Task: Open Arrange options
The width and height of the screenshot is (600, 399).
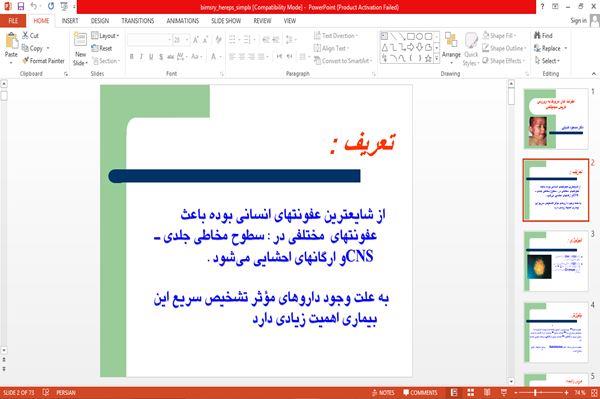Action: [451, 47]
